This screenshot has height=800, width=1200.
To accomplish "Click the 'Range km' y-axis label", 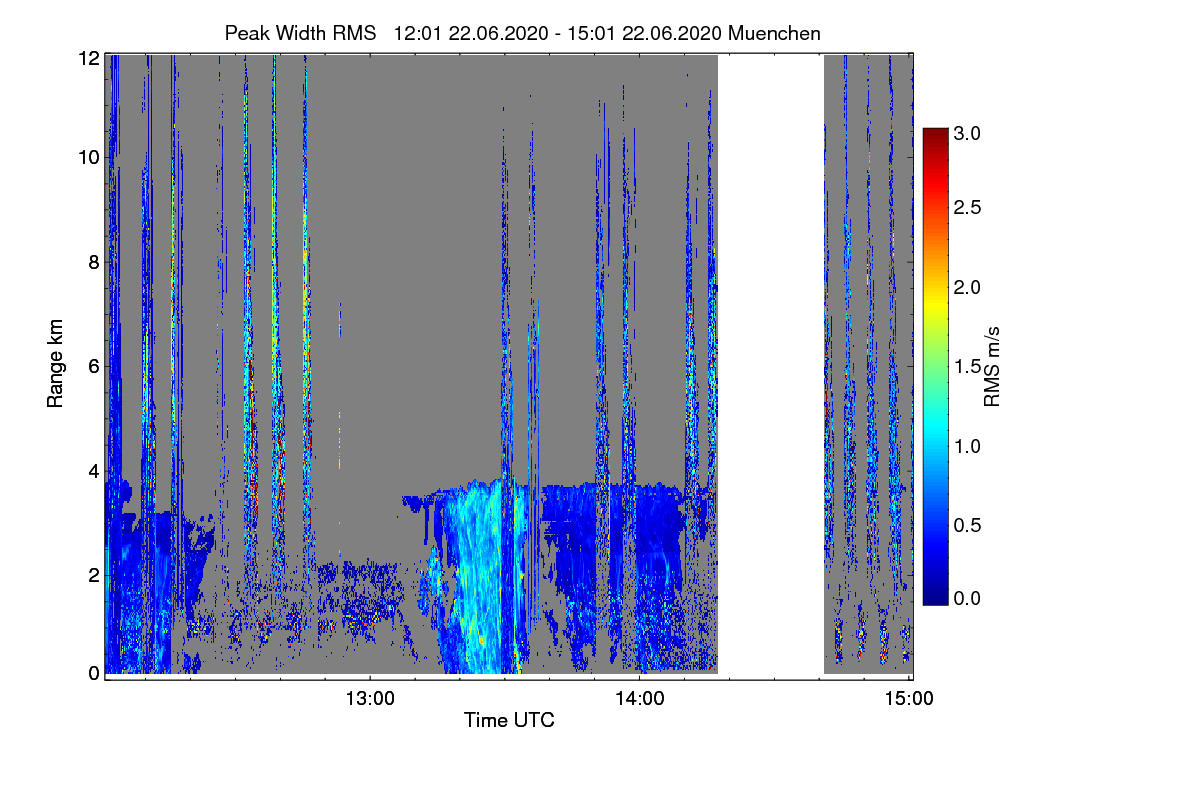I will [55, 364].
